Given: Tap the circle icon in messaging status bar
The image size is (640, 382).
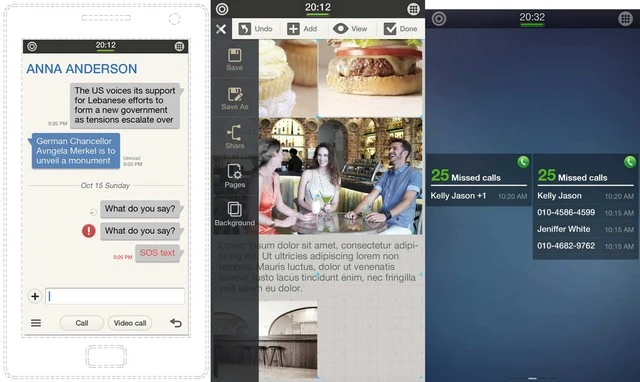Looking at the screenshot, I should 32,47.
